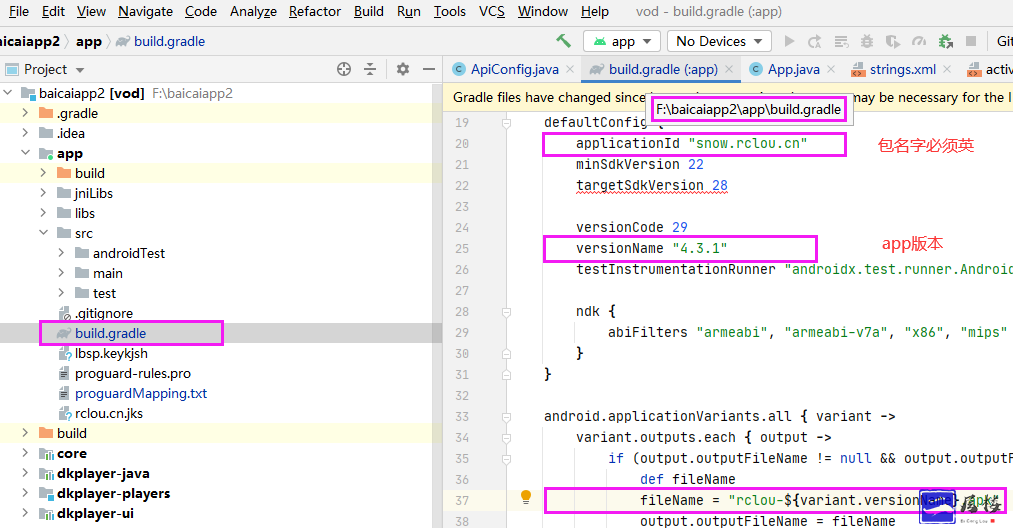
Task: Hide the Project panel with minus icon
Action: (x=428, y=69)
